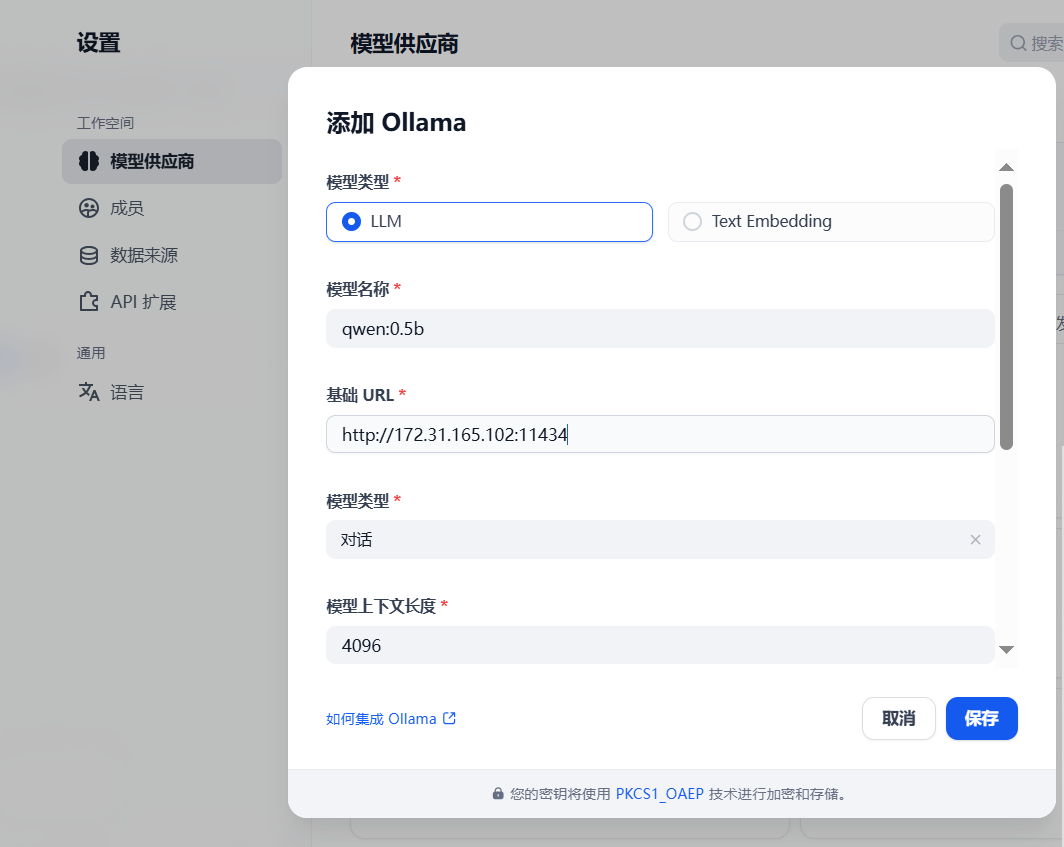1064x847 pixels.
Task: Select the Text Embedding radio button
Action: [692, 221]
